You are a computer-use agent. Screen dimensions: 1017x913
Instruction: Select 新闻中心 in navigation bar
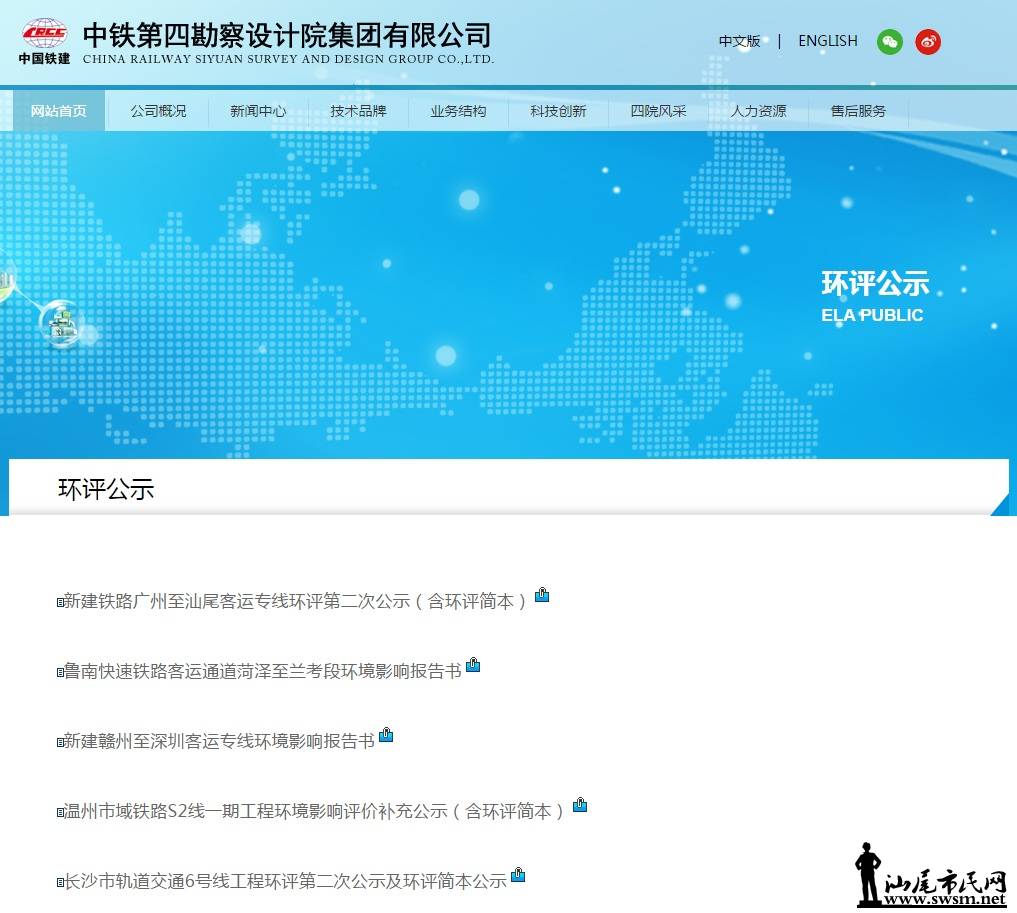258,111
